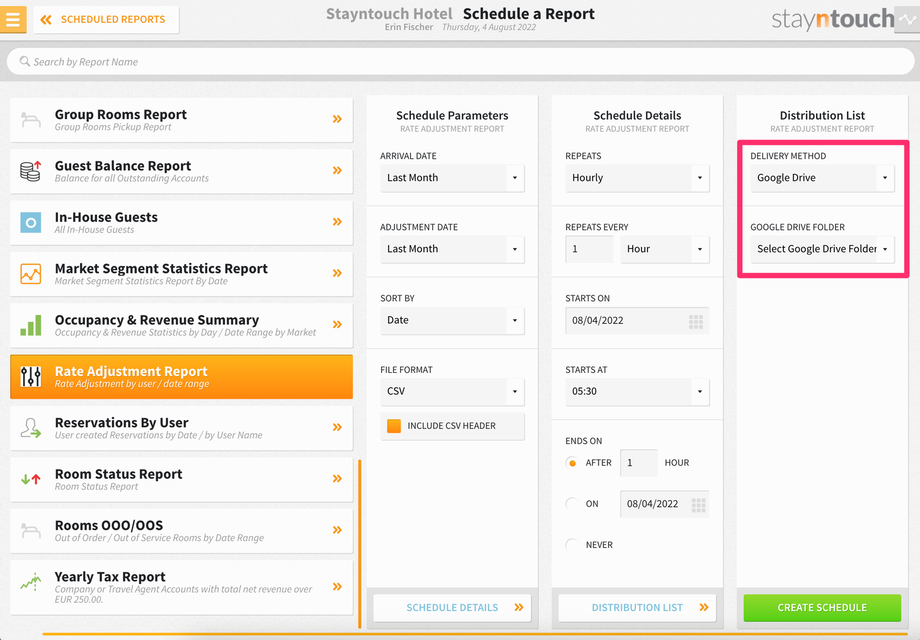Toggle the Include CSV Header checkbox

394,426
